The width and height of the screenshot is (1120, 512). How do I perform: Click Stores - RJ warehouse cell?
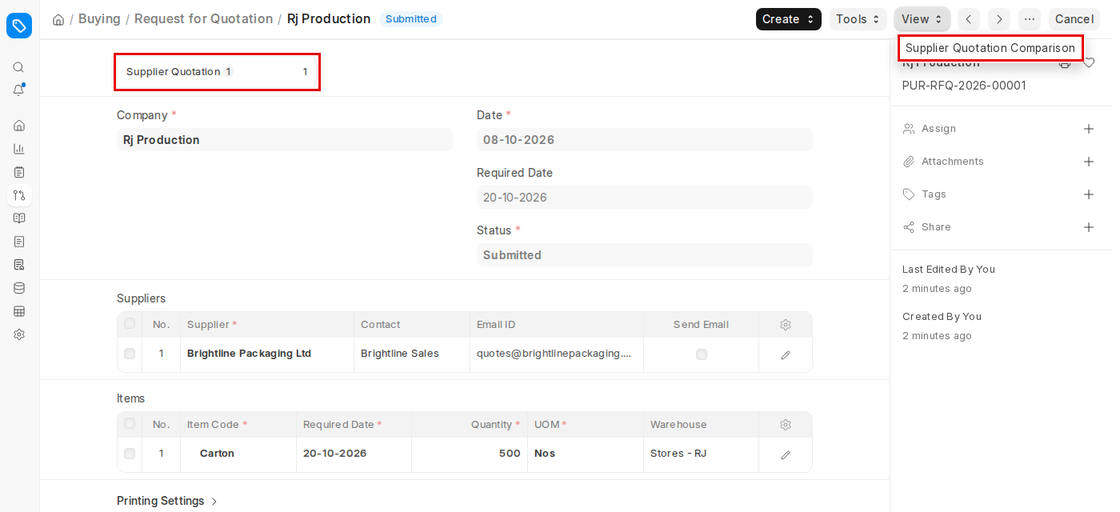click(x=701, y=453)
